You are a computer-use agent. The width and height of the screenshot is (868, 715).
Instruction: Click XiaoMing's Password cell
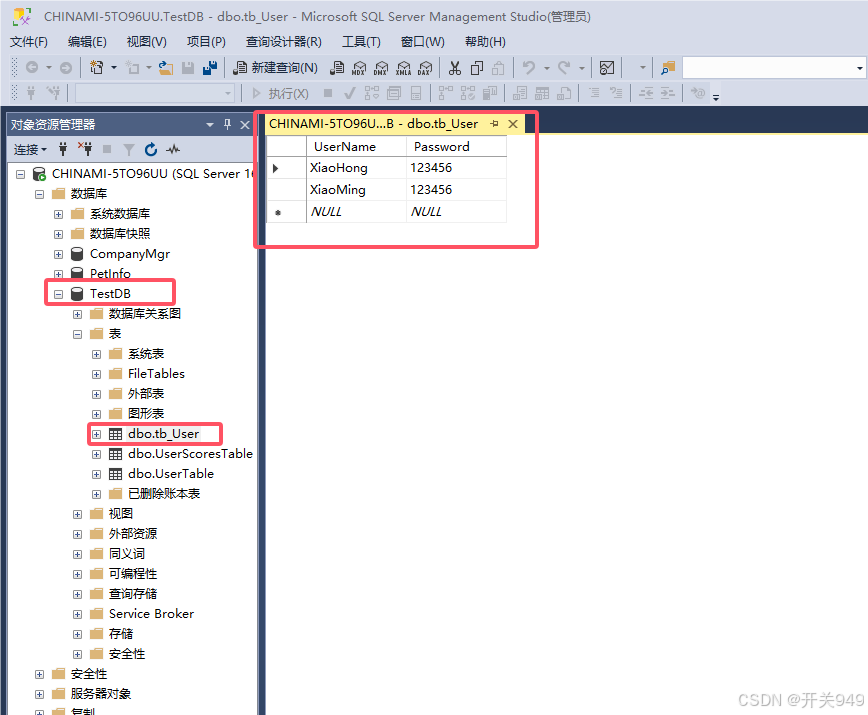pos(456,190)
